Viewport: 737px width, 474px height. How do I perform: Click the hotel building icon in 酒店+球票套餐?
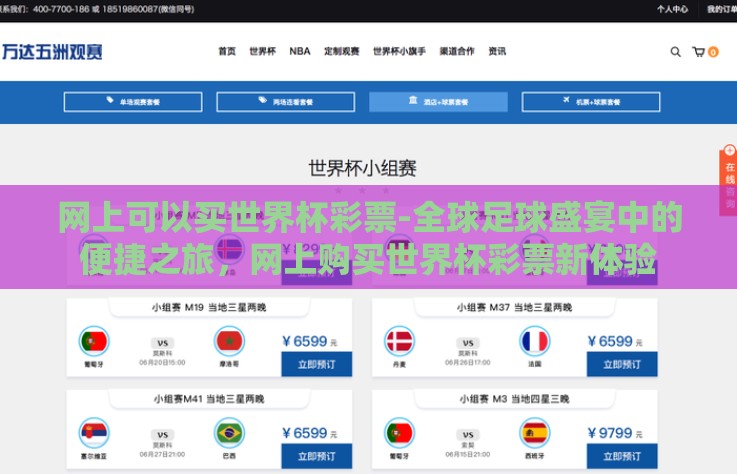tap(413, 100)
